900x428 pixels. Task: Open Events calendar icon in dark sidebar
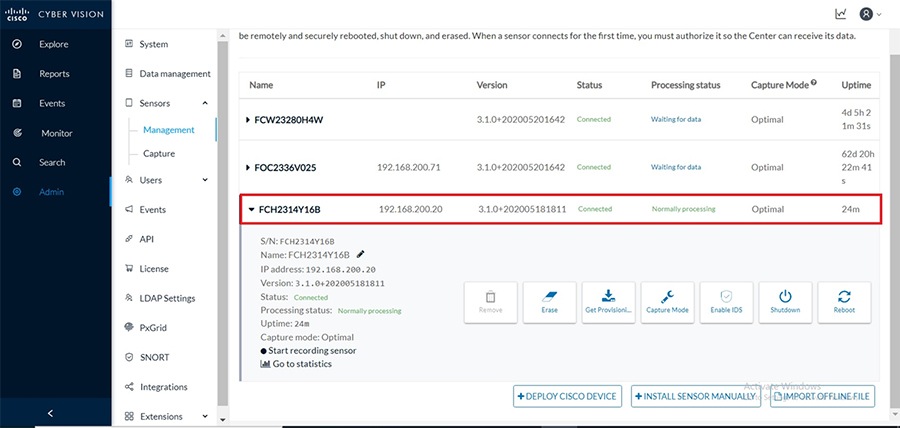(17, 103)
